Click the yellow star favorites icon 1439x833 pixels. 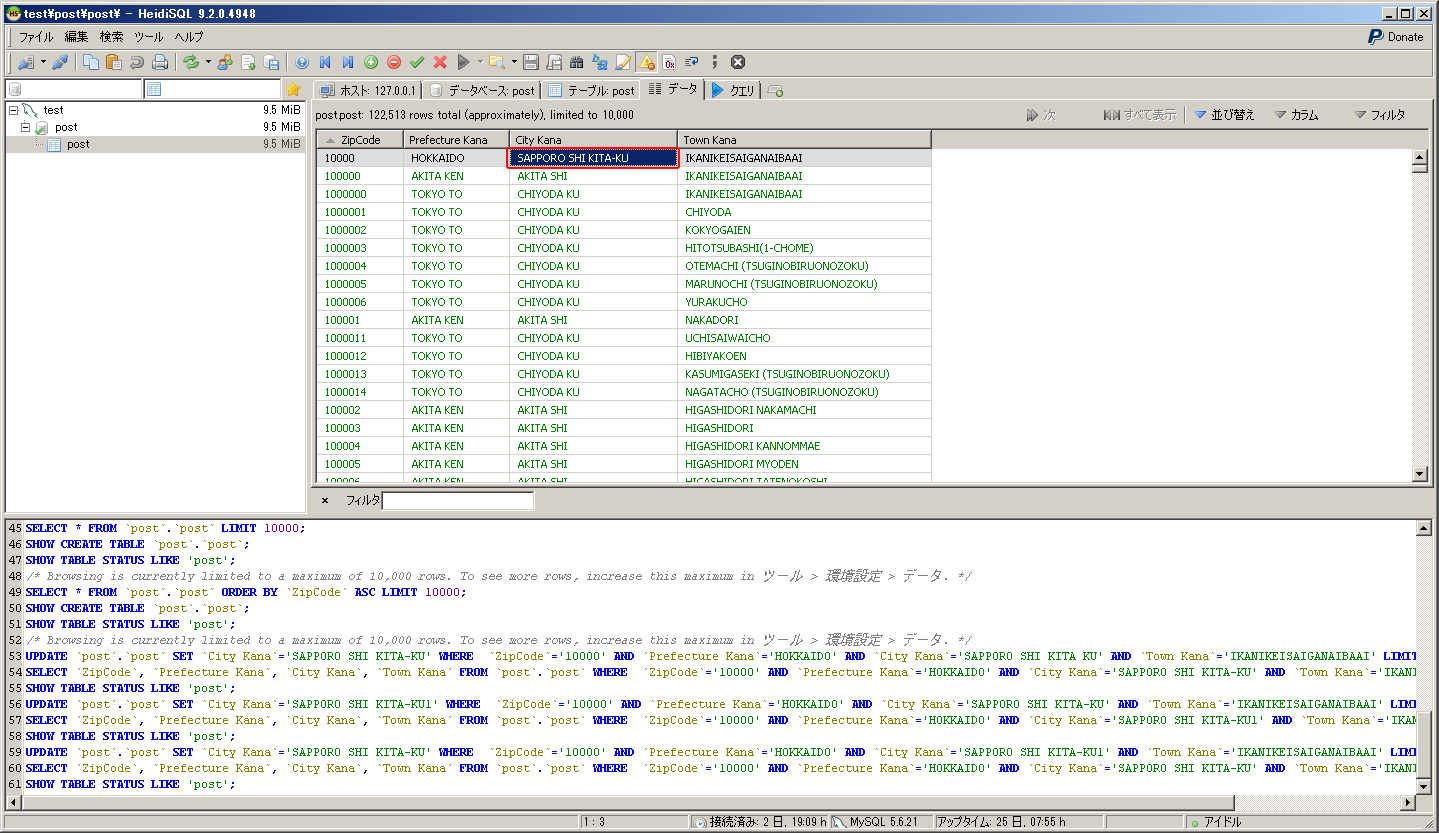(293, 90)
